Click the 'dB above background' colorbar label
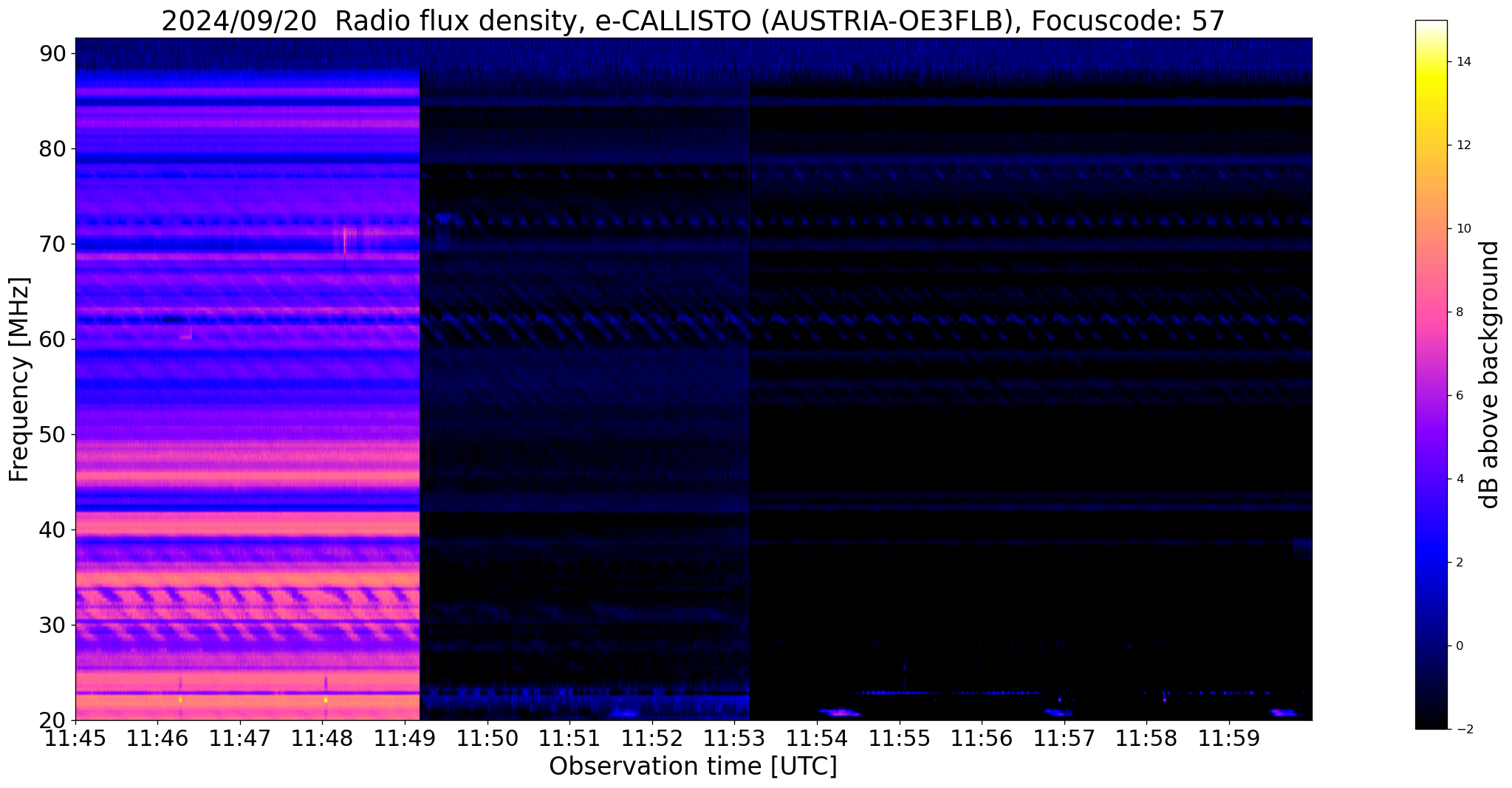The height and width of the screenshot is (788, 1512). (1490, 374)
